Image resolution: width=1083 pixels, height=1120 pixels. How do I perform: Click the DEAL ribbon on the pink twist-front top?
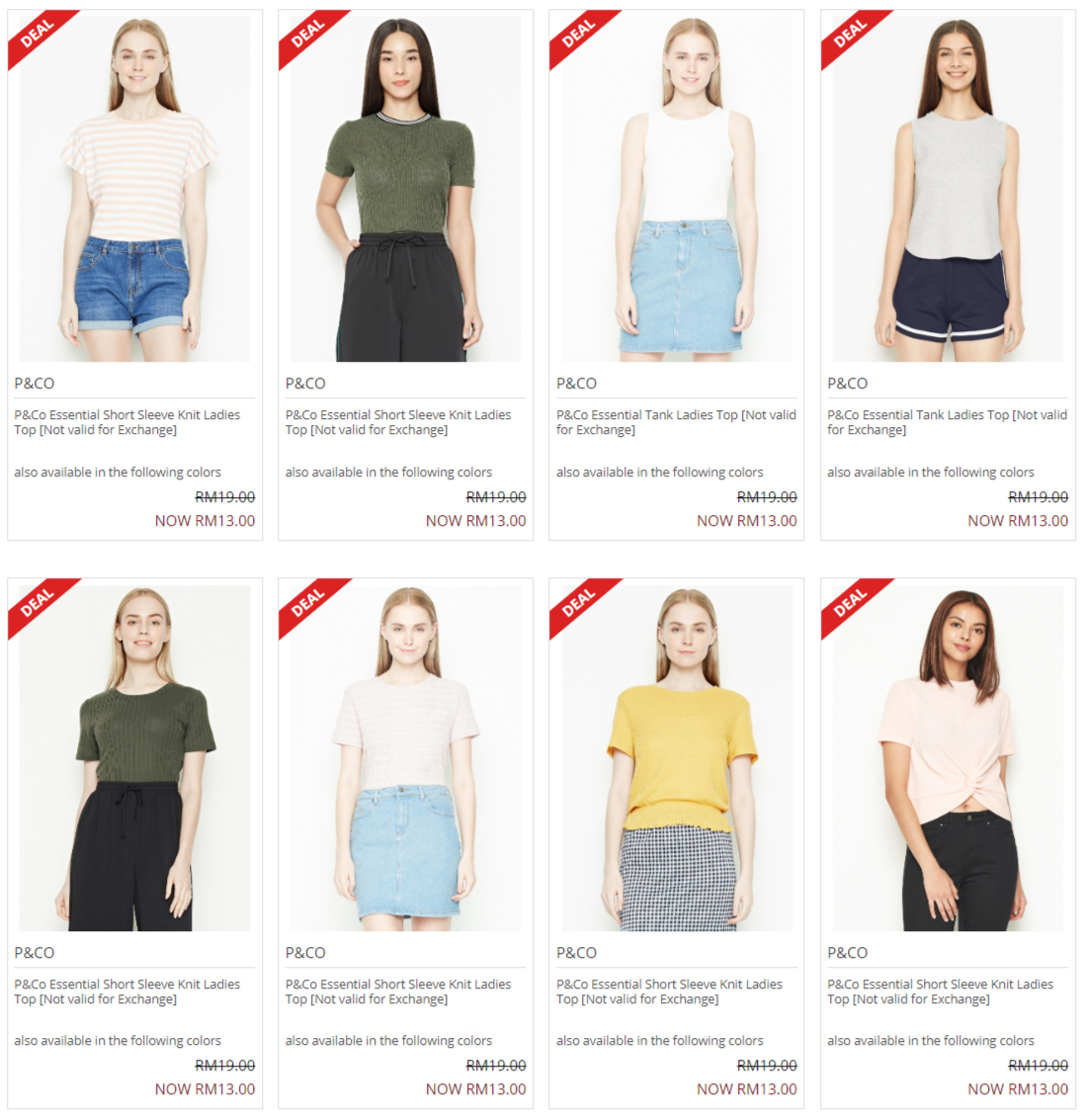[850, 603]
